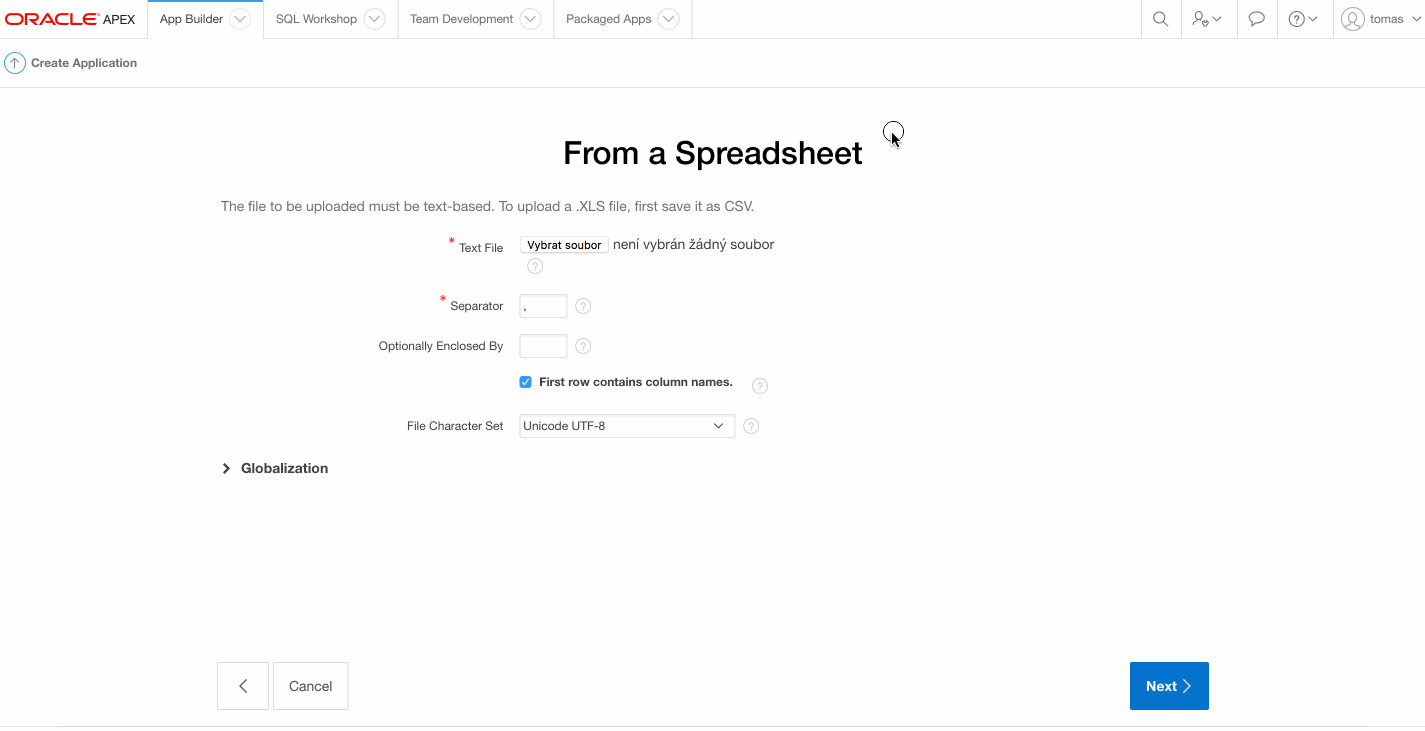1425x731 pixels.
Task: Click the feedback speech bubble icon
Action: 1257,19
